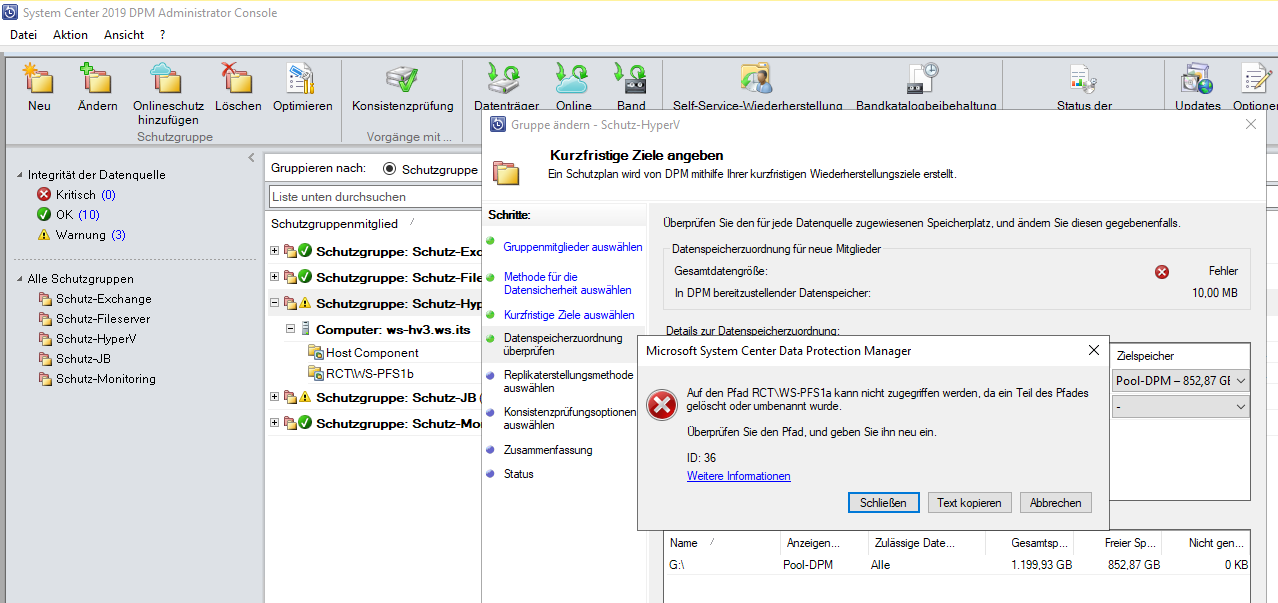Viewport: 1278px width, 603px height.
Task: Collapse Schutzgruppe Schutz-HyperV row
Action: pos(275,303)
